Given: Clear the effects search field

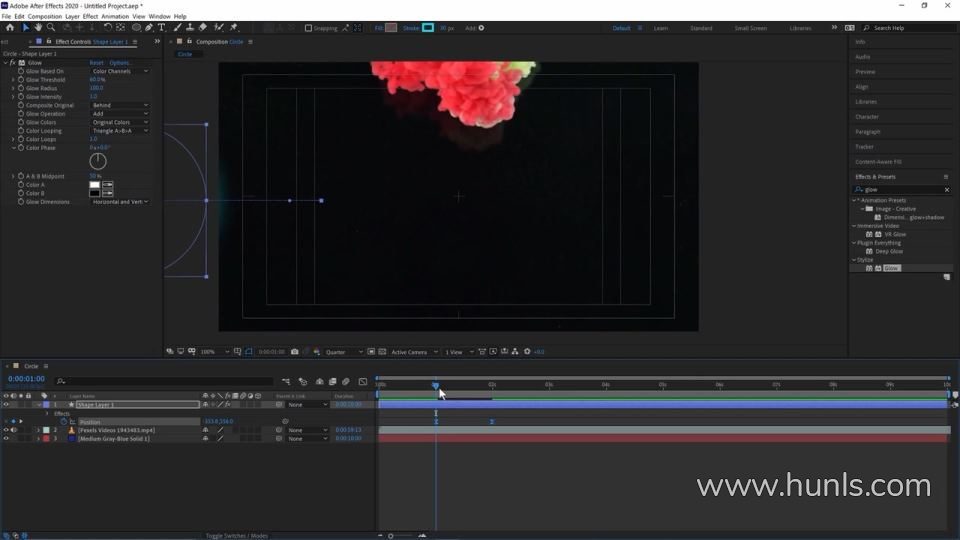Looking at the screenshot, I should (947, 189).
